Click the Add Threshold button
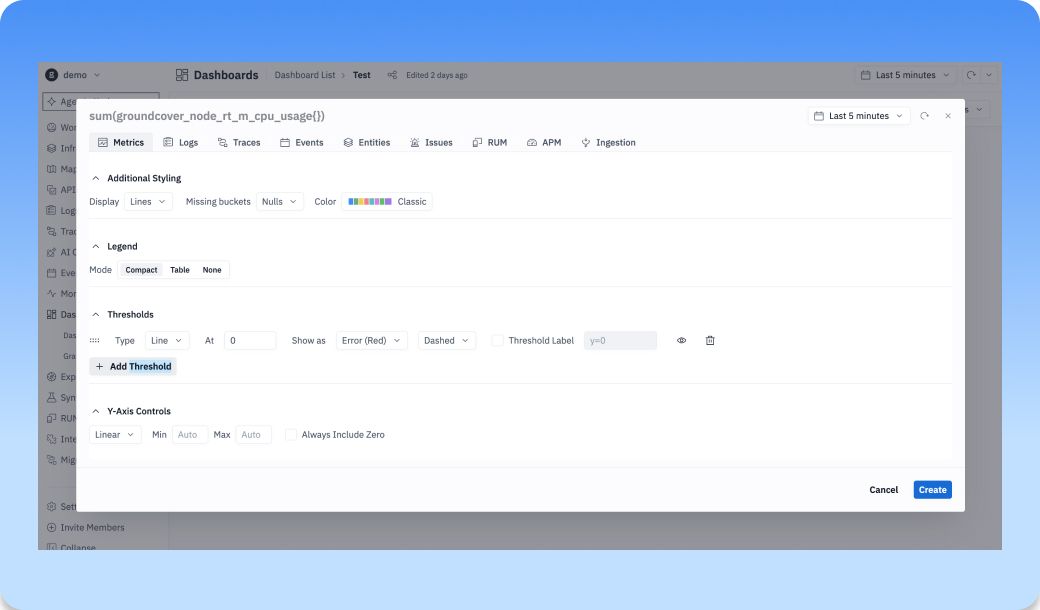The image size is (1040, 610). pyautogui.click(x=133, y=366)
